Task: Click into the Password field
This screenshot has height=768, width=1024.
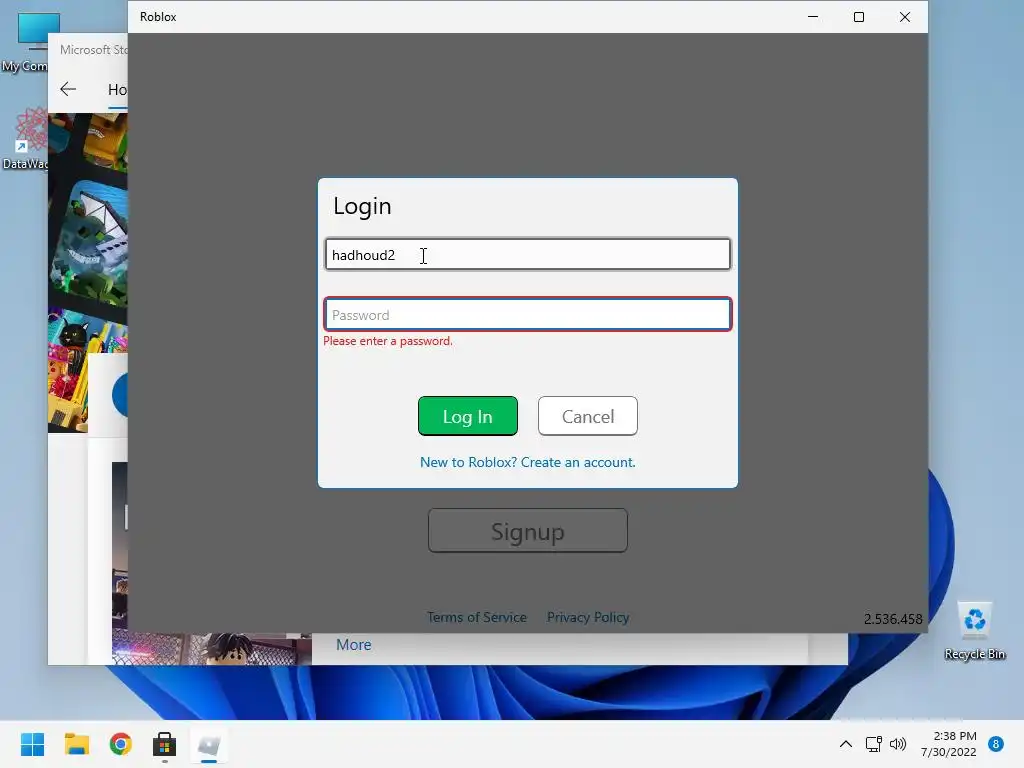Action: [x=528, y=314]
